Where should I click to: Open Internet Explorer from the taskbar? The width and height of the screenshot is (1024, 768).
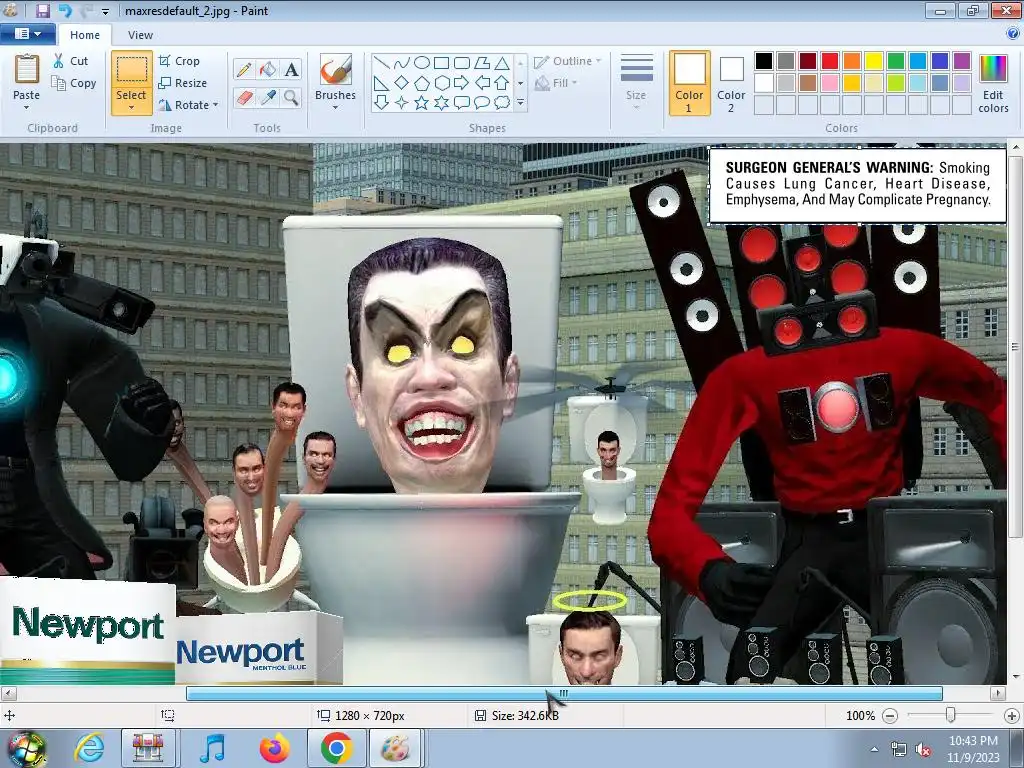89,748
